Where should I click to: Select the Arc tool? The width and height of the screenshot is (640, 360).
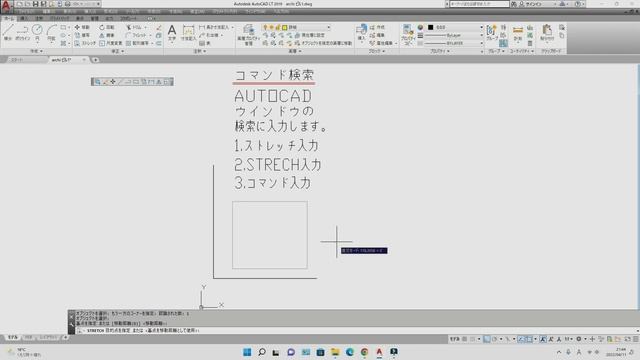pos(51,32)
